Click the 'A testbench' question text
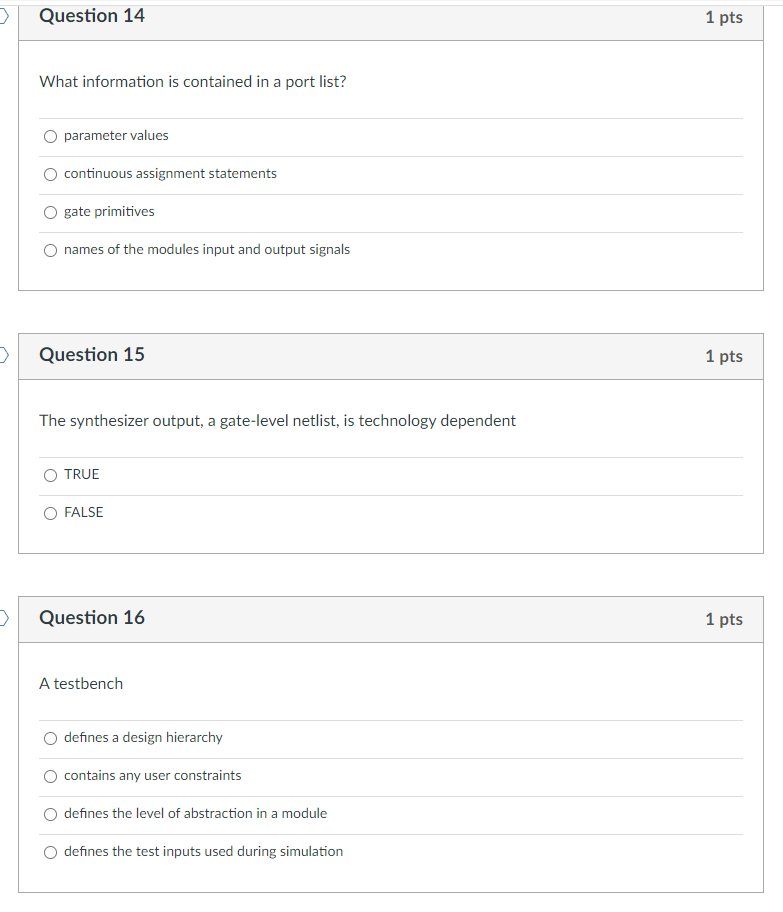 click(x=81, y=683)
